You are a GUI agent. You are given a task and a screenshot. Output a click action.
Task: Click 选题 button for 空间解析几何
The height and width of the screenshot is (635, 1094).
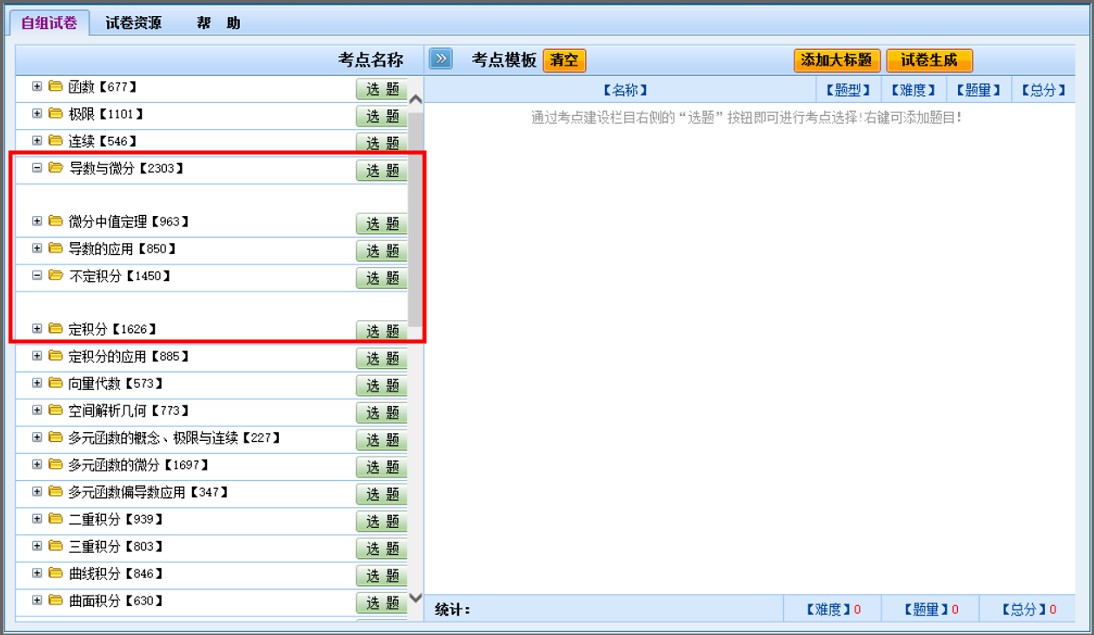382,412
